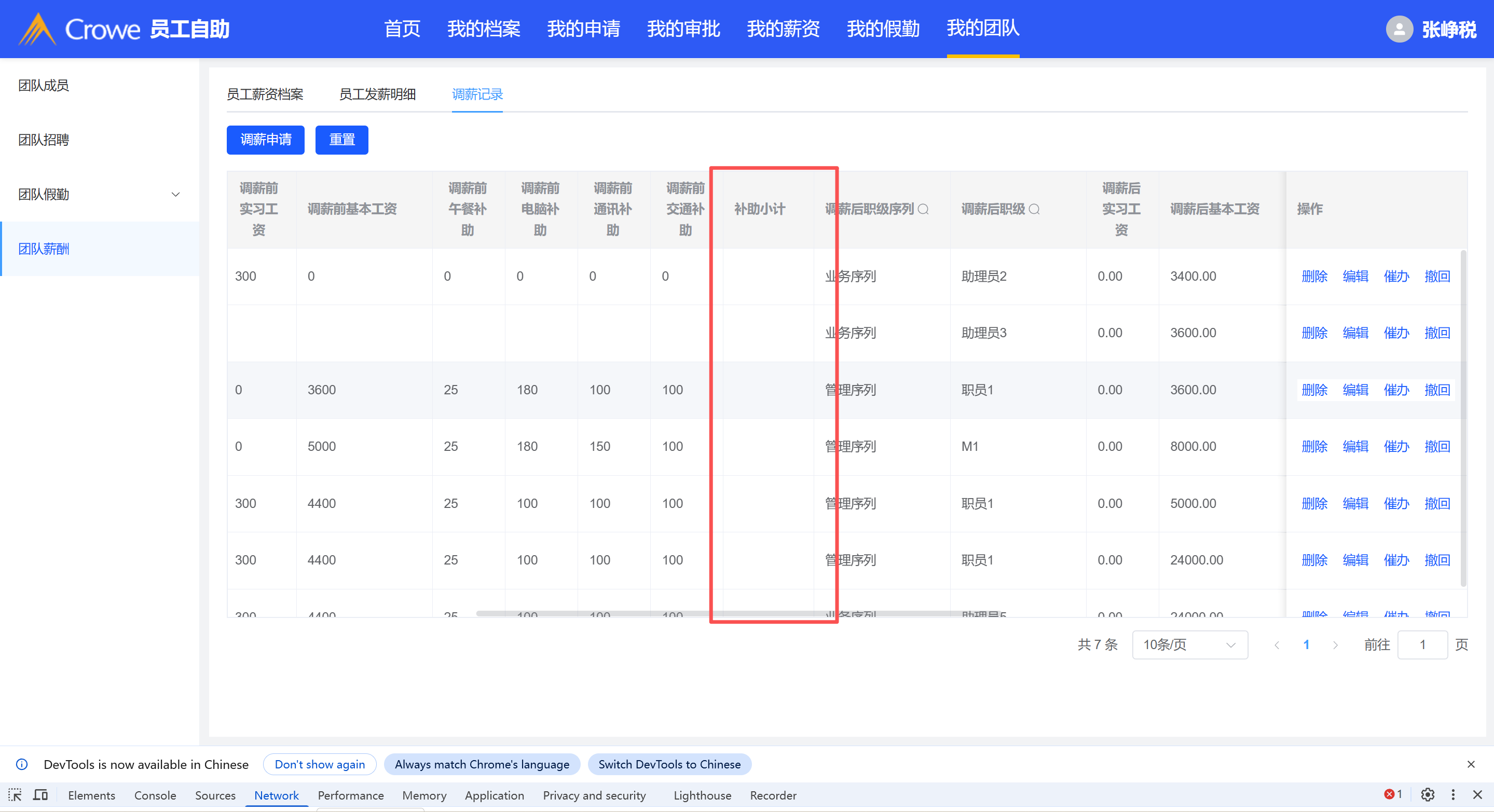Toggle the device toolbar icon

tap(40, 794)
